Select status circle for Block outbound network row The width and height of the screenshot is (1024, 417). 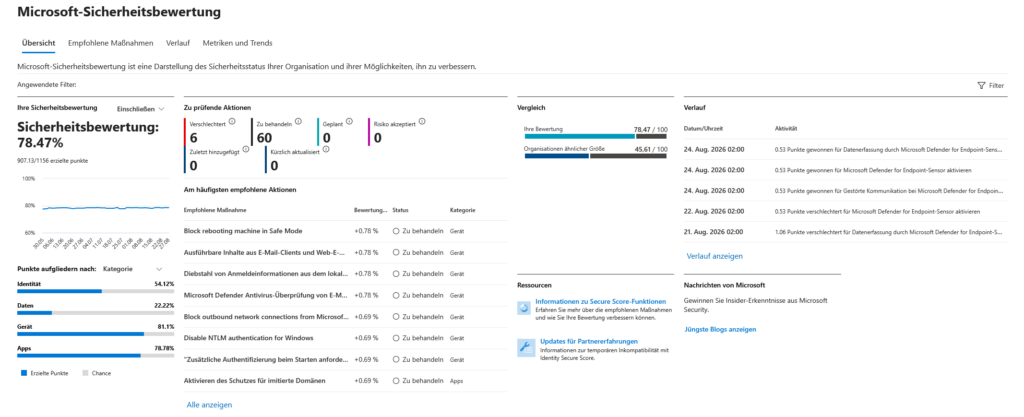click(396, 317)
